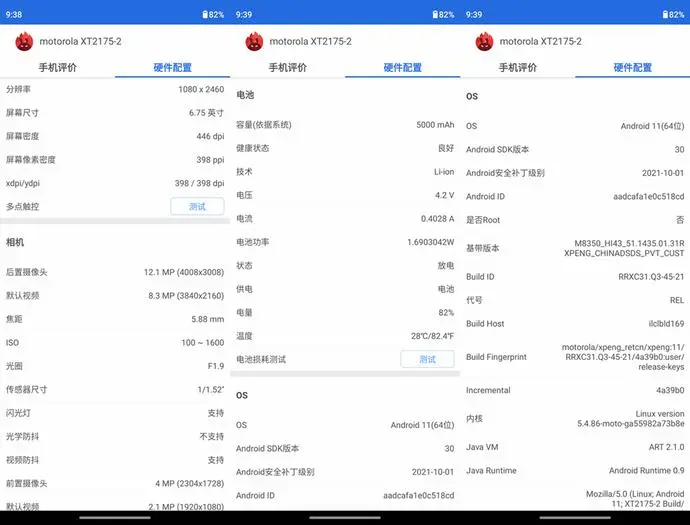Select the 1080 x 2460 resolution value
Viewport: 690px width, 525px height.
pos(201,89)
